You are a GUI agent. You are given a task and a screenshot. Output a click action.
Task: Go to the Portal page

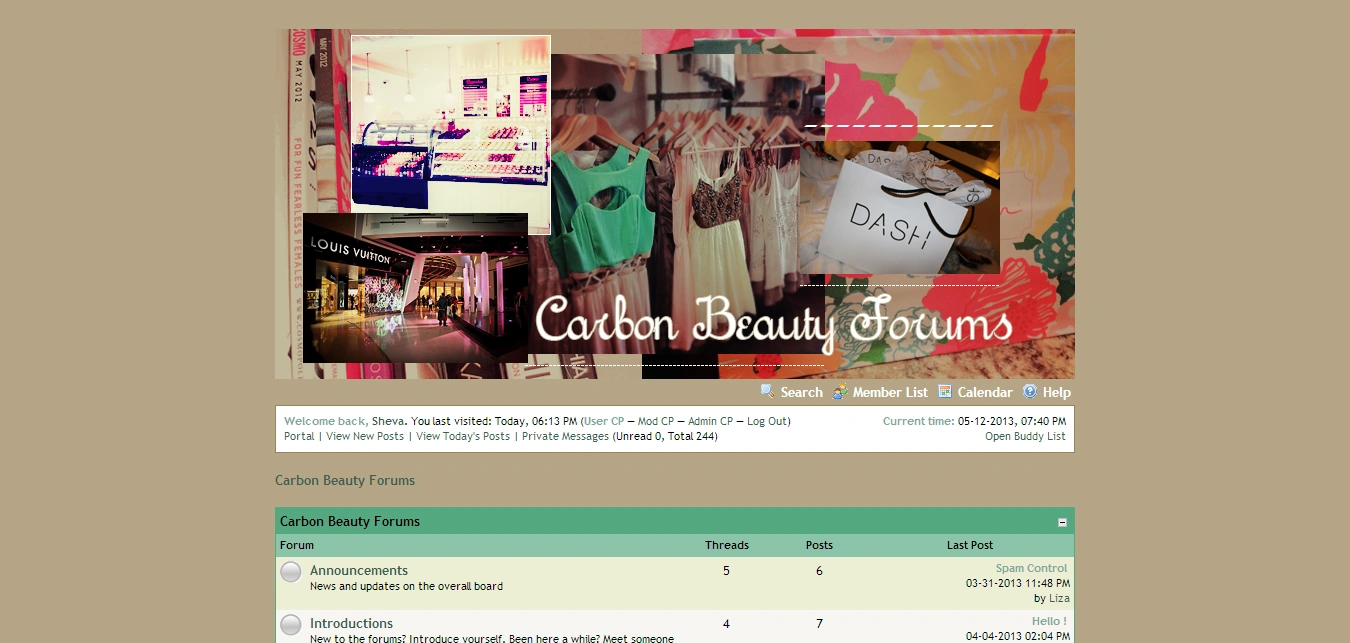tap(299, 436)
